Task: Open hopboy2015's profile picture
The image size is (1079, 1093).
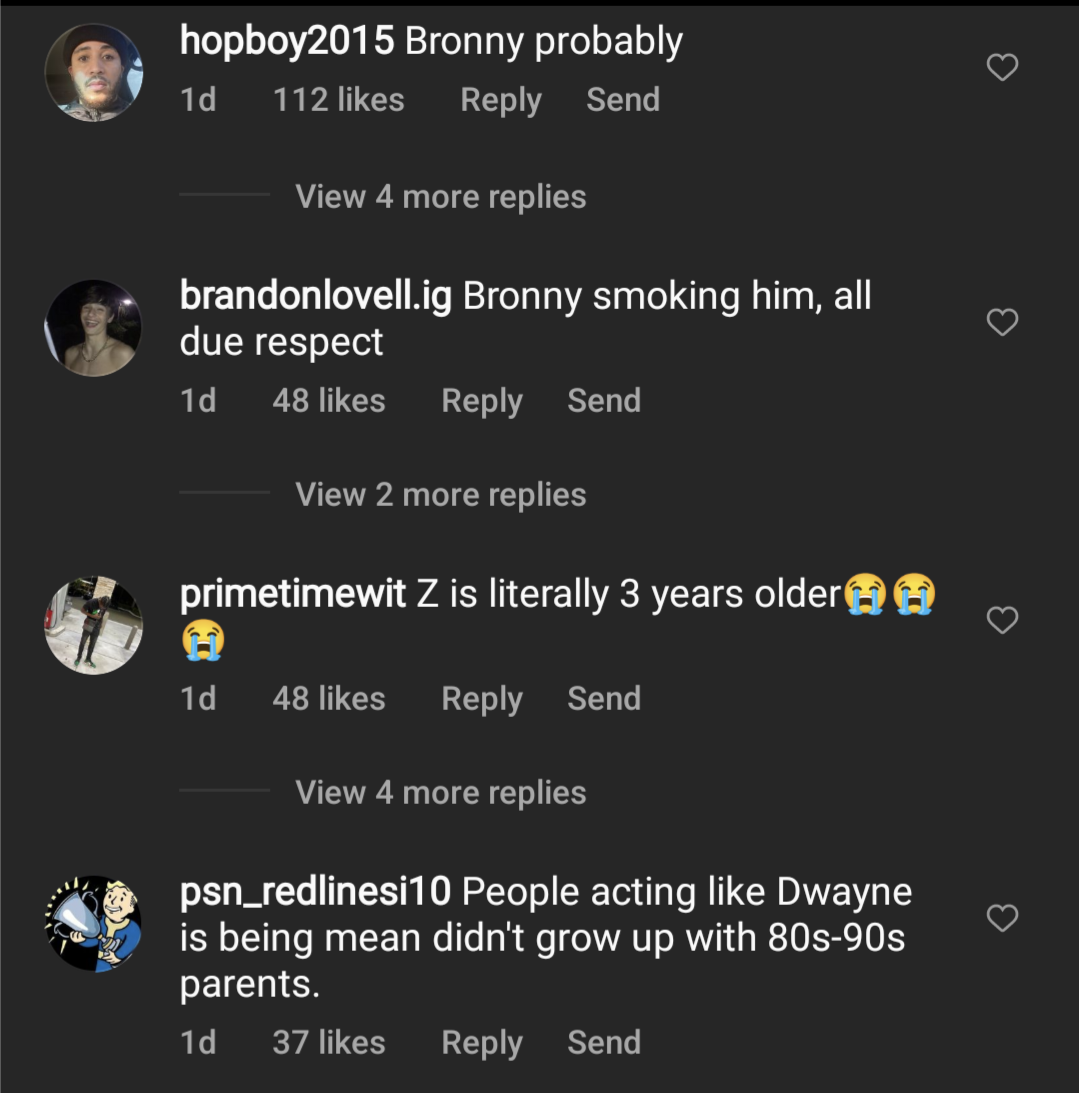Action: point(94,73)
